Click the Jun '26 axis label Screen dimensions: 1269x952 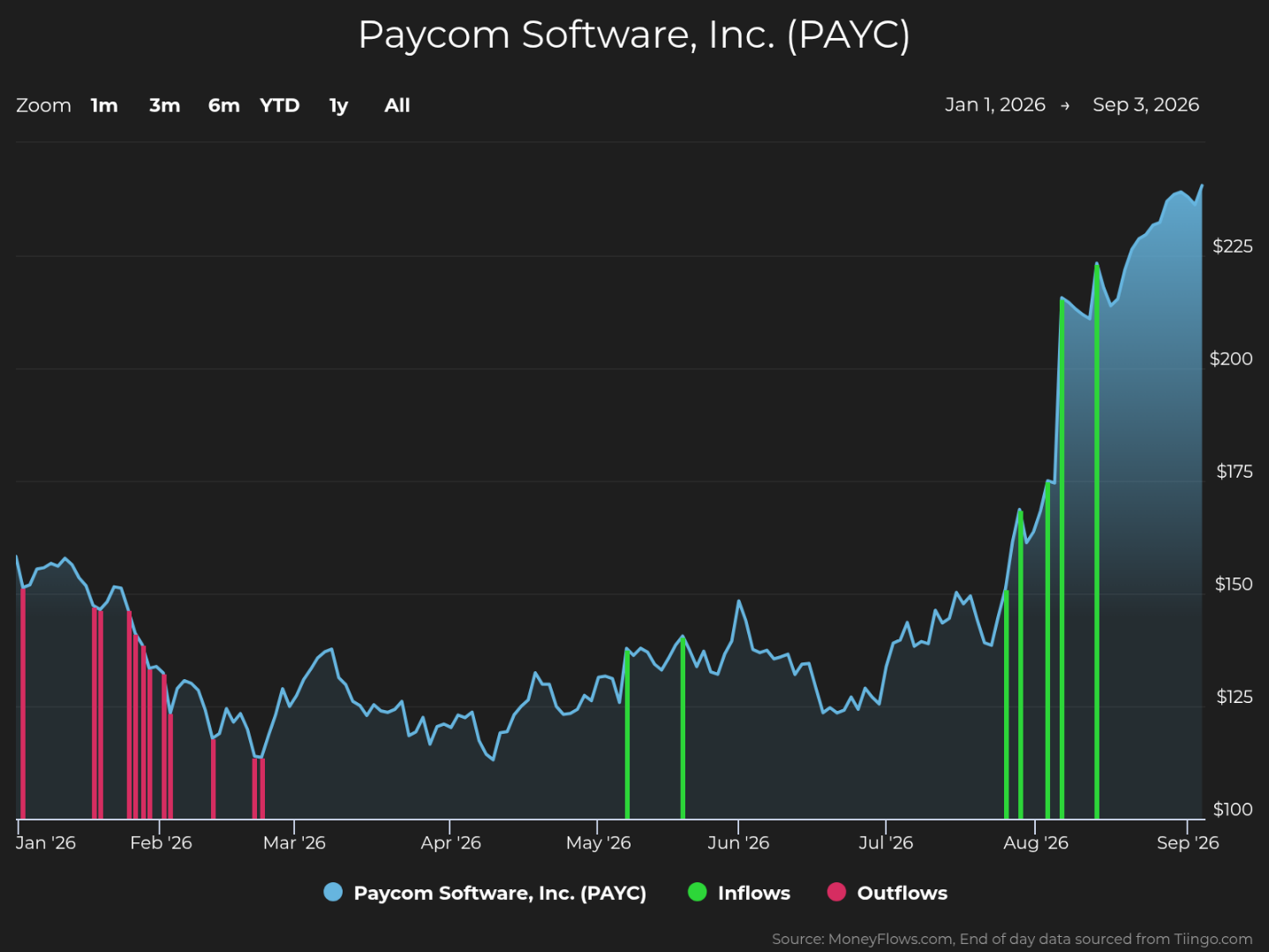(x=738, y=842)
